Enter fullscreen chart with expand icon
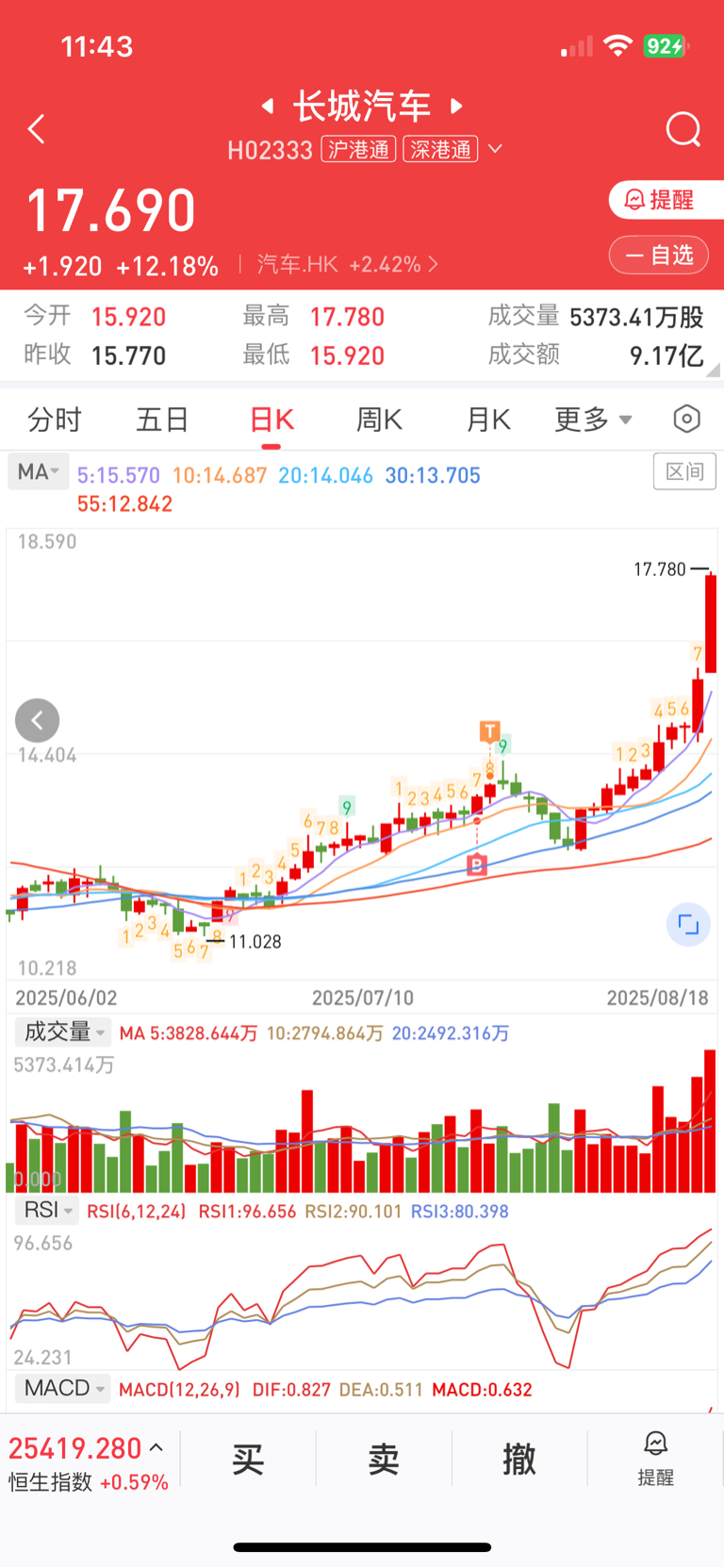Screen dimensions: 724x1568 click(x=689, y=925)
